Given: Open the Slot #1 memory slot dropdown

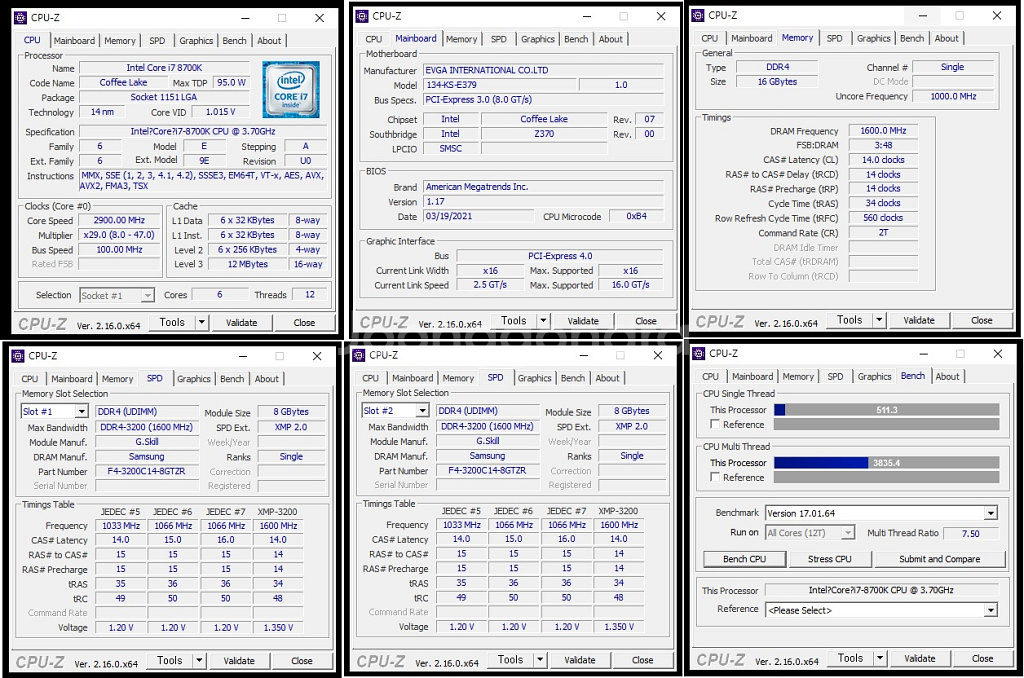Looking at the screenshot, I should tap(82, 412).
